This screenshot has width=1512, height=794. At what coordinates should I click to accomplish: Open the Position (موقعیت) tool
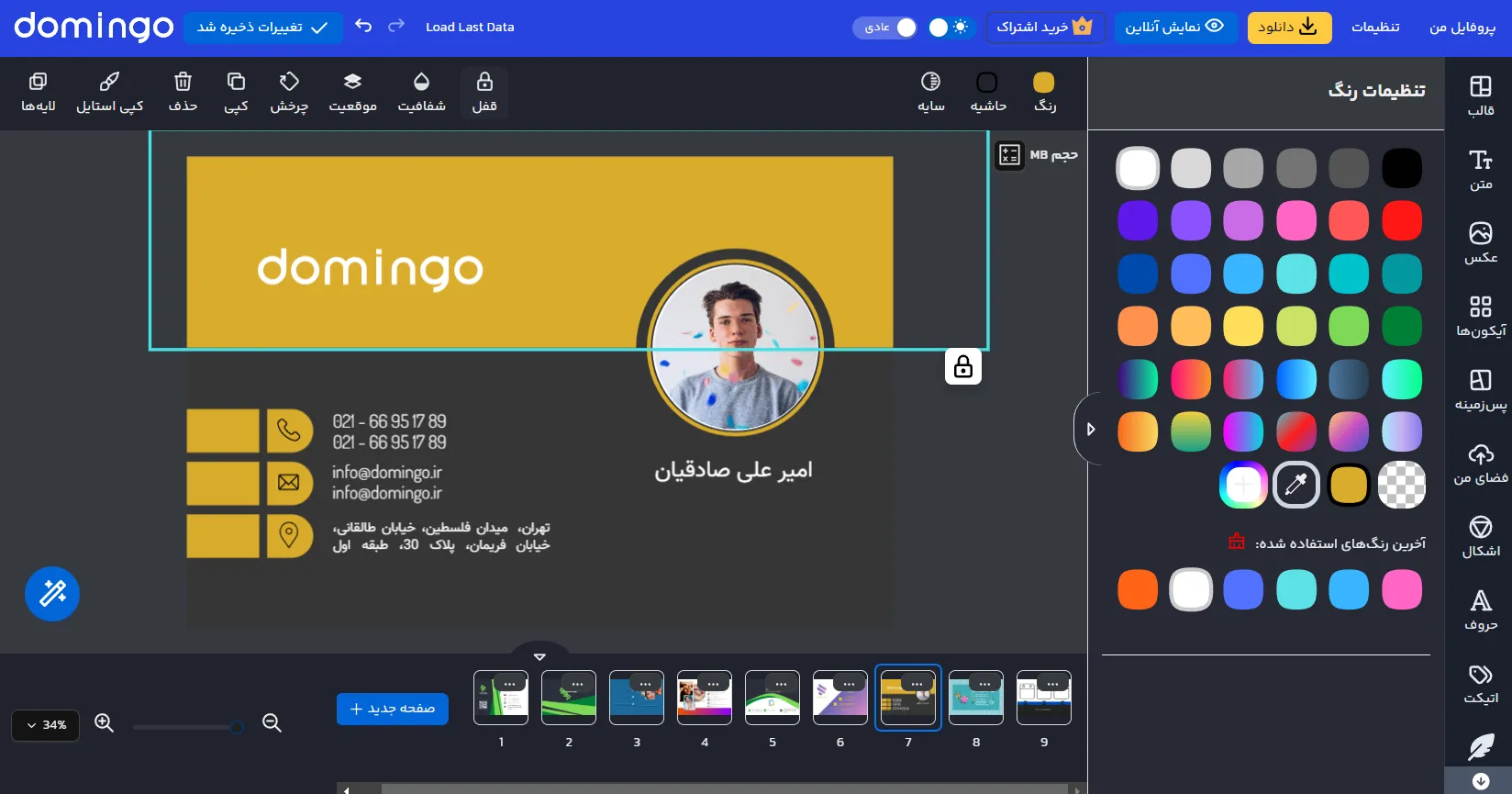click(x=353, y=93)
